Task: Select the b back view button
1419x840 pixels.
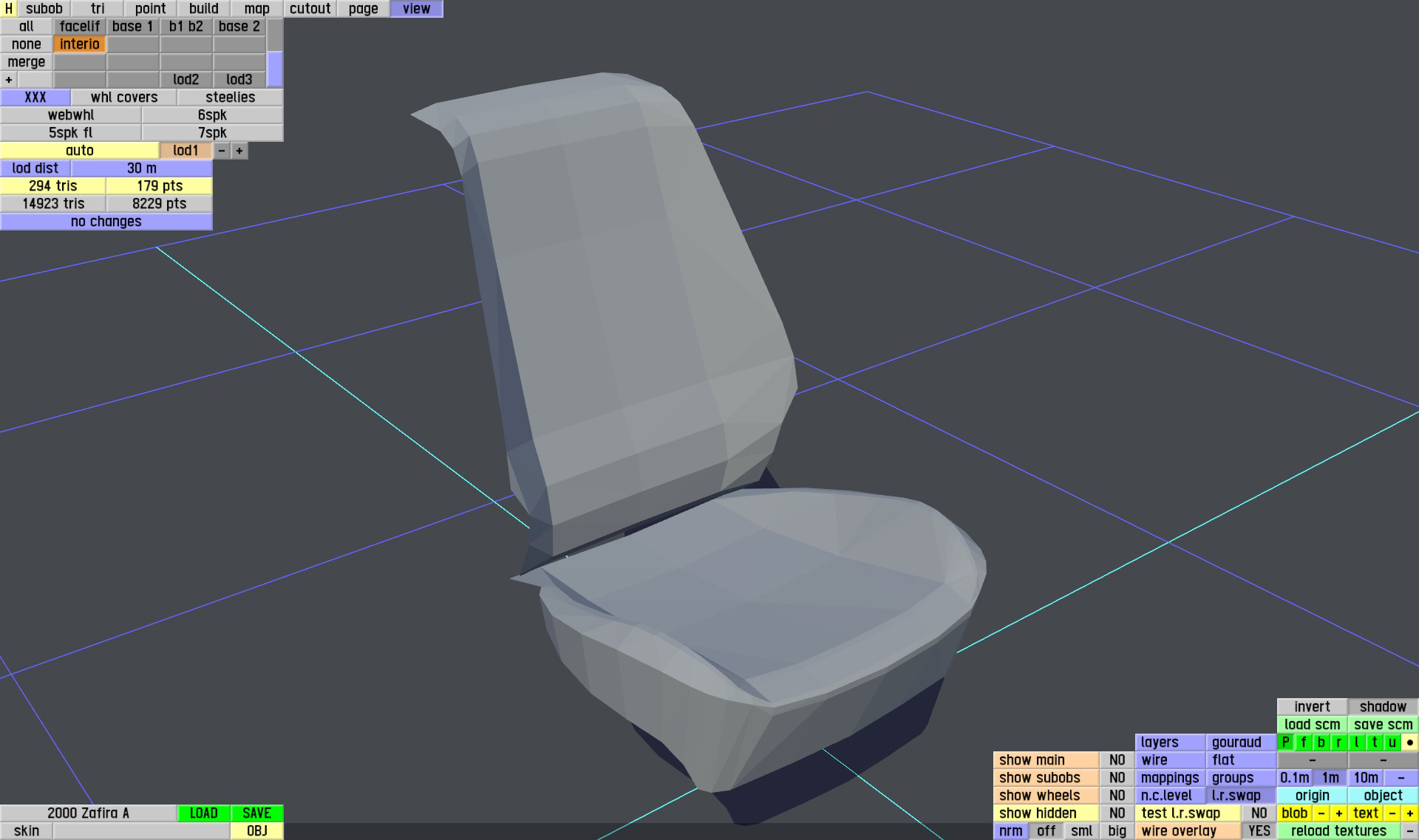Action: pos(1321,742)
